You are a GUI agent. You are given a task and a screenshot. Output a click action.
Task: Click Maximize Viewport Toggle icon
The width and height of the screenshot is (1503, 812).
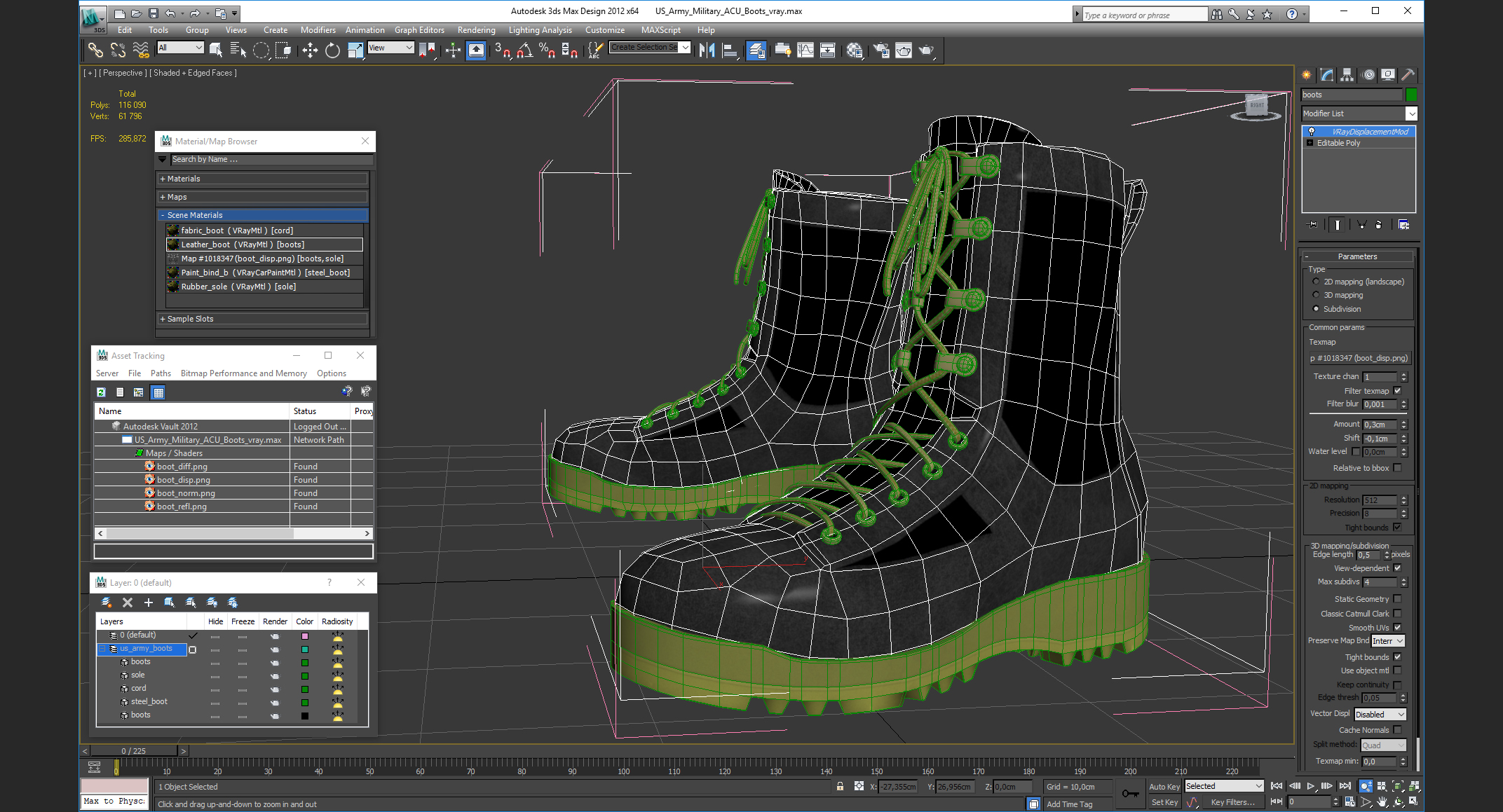click(x=1414, y=801)
